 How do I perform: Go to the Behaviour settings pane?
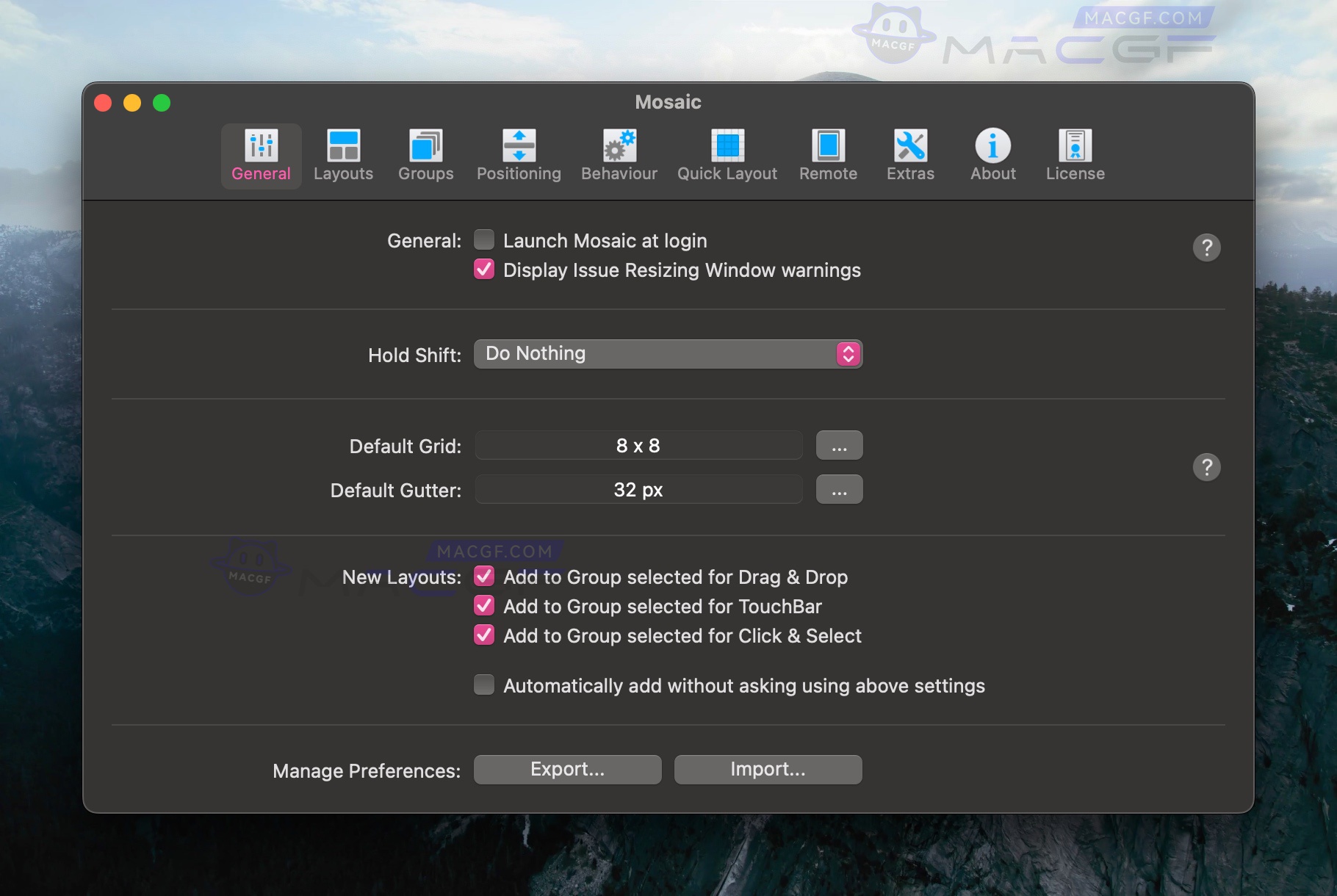click(x=619, y=155)
